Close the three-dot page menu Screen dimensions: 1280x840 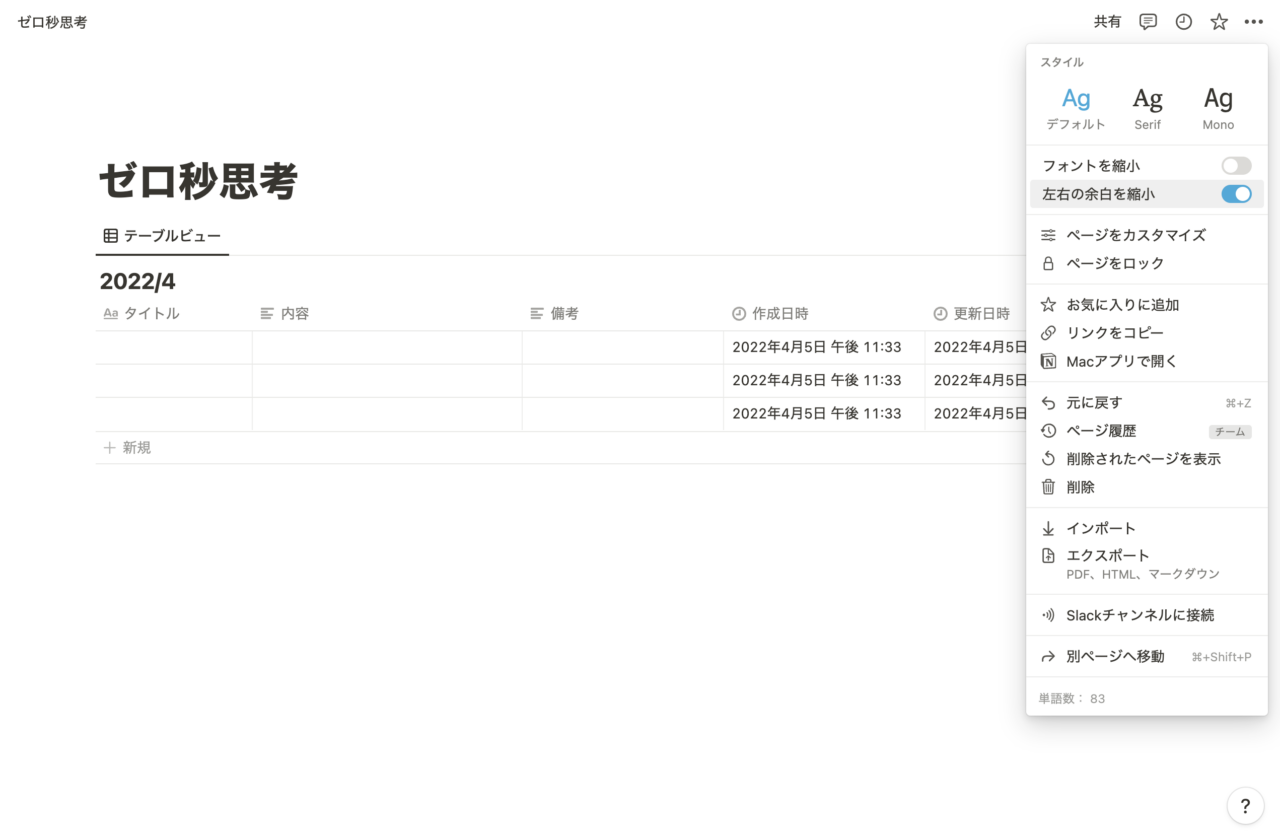1254,21
